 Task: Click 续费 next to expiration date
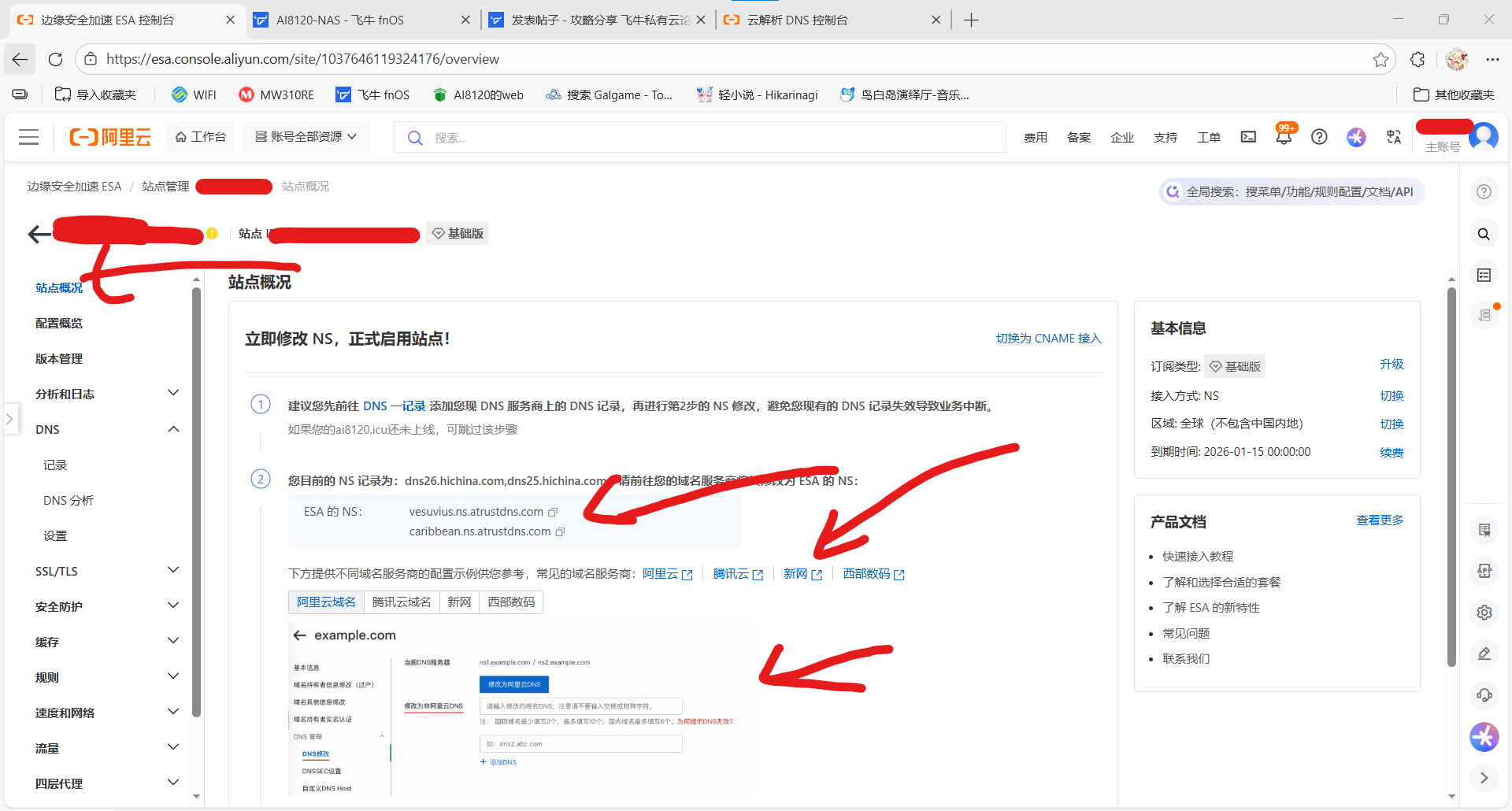click(1392, 453)
